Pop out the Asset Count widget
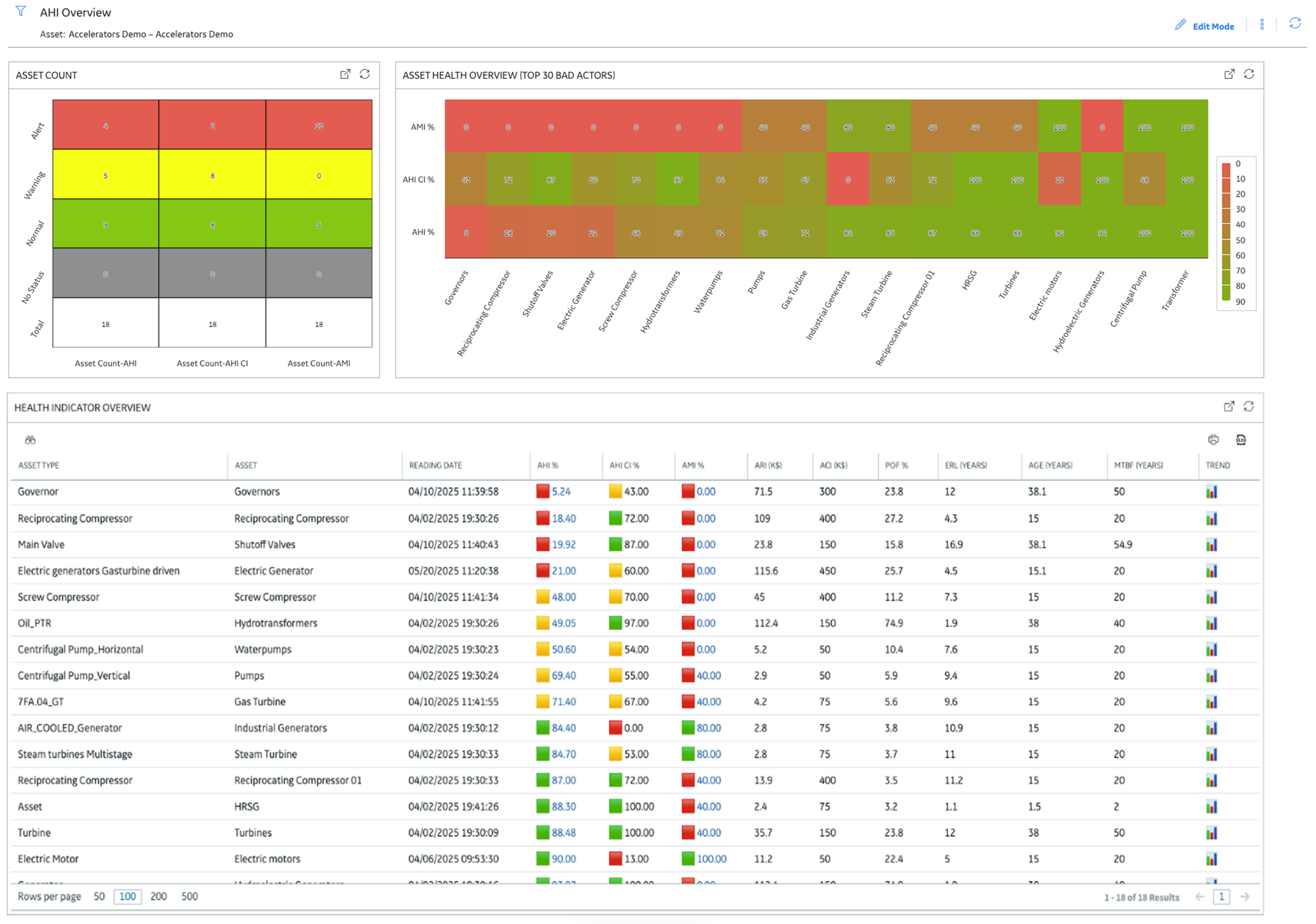 pos(345,74)
